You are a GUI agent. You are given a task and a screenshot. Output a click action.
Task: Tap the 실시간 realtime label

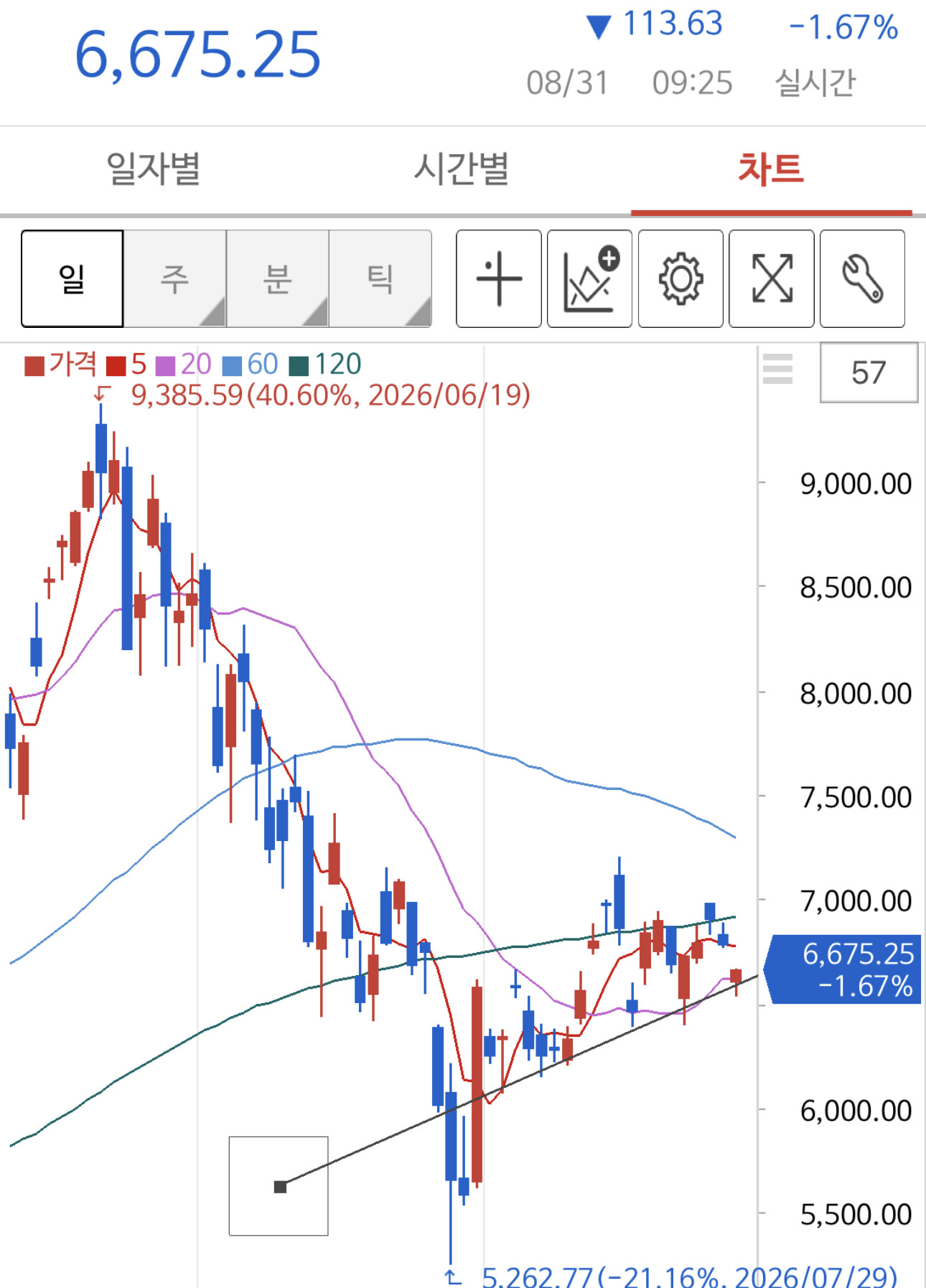pos(815,83)
